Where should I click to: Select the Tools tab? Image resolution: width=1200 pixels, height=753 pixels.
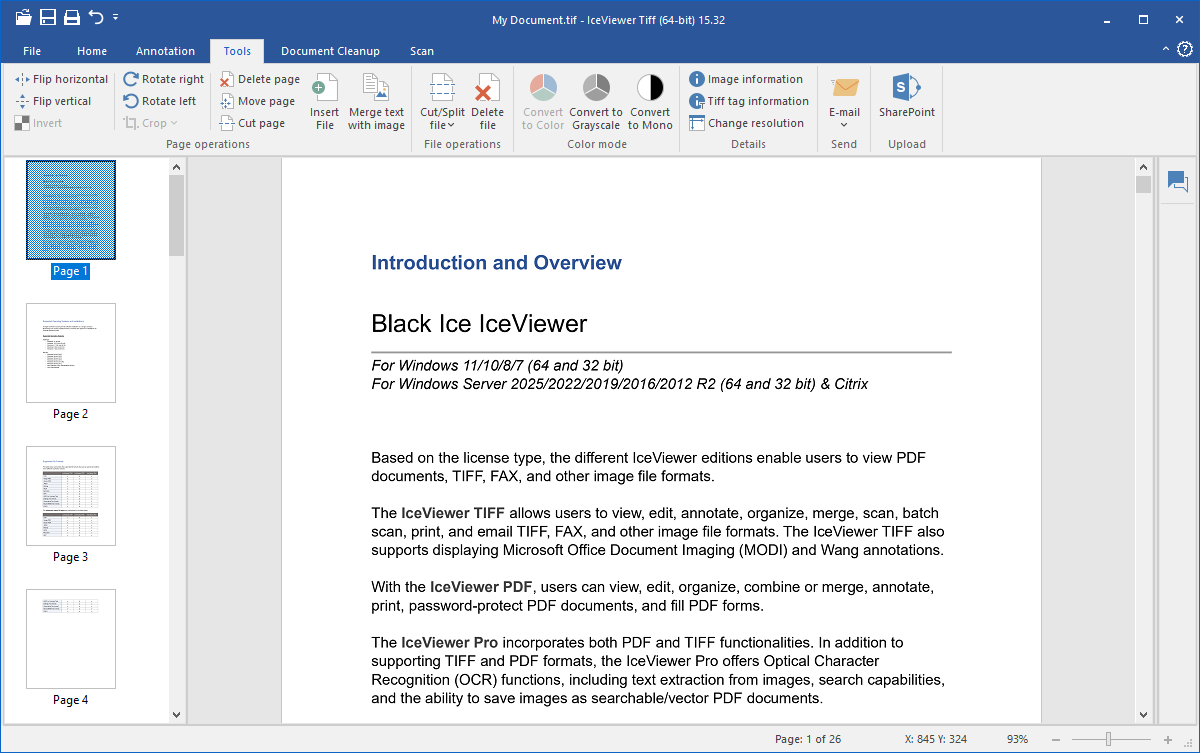[x=237, y=51]
